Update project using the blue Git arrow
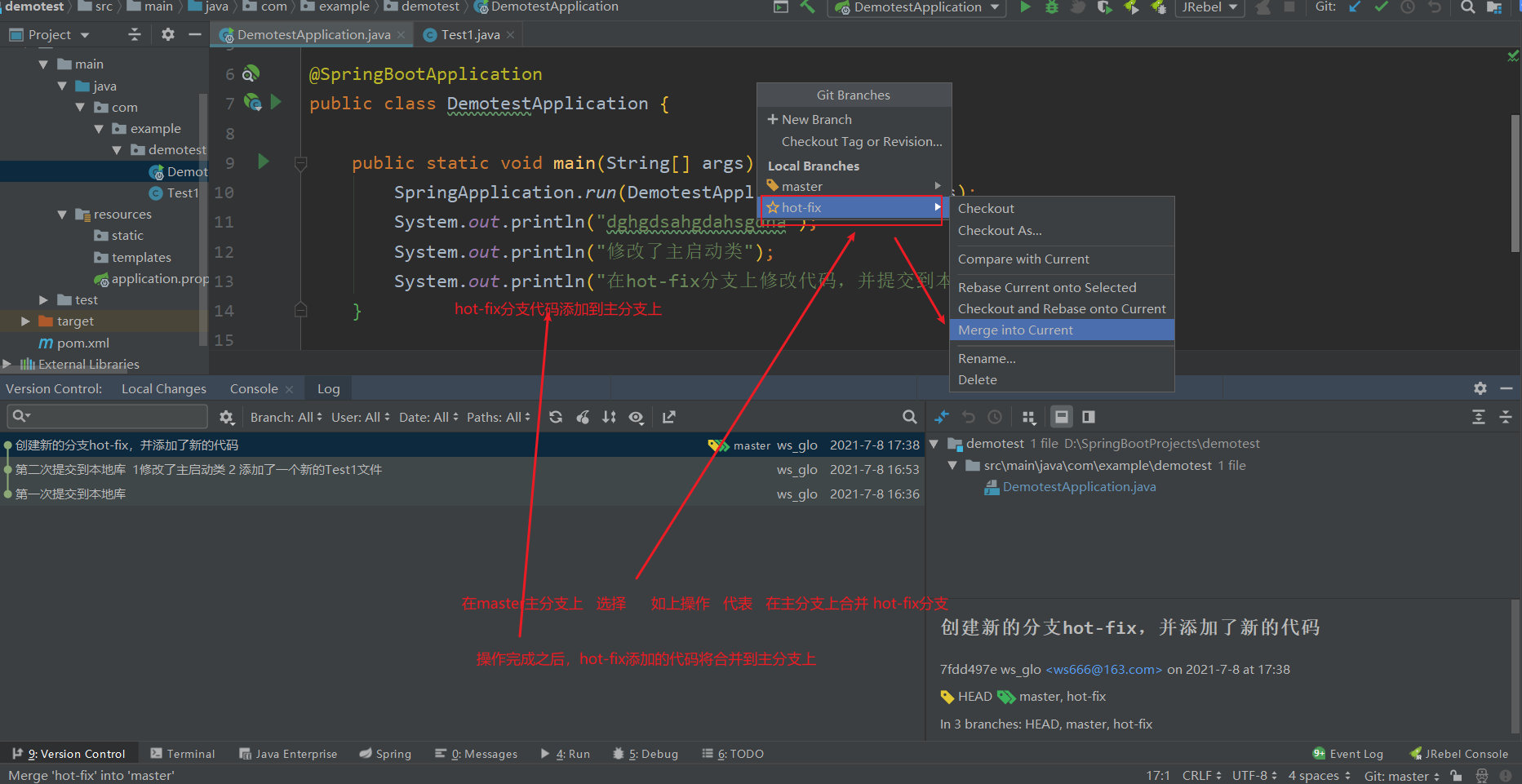The height and width of the screenshot is (784, 1522). pyautogui.click(x=1355, y=7)
